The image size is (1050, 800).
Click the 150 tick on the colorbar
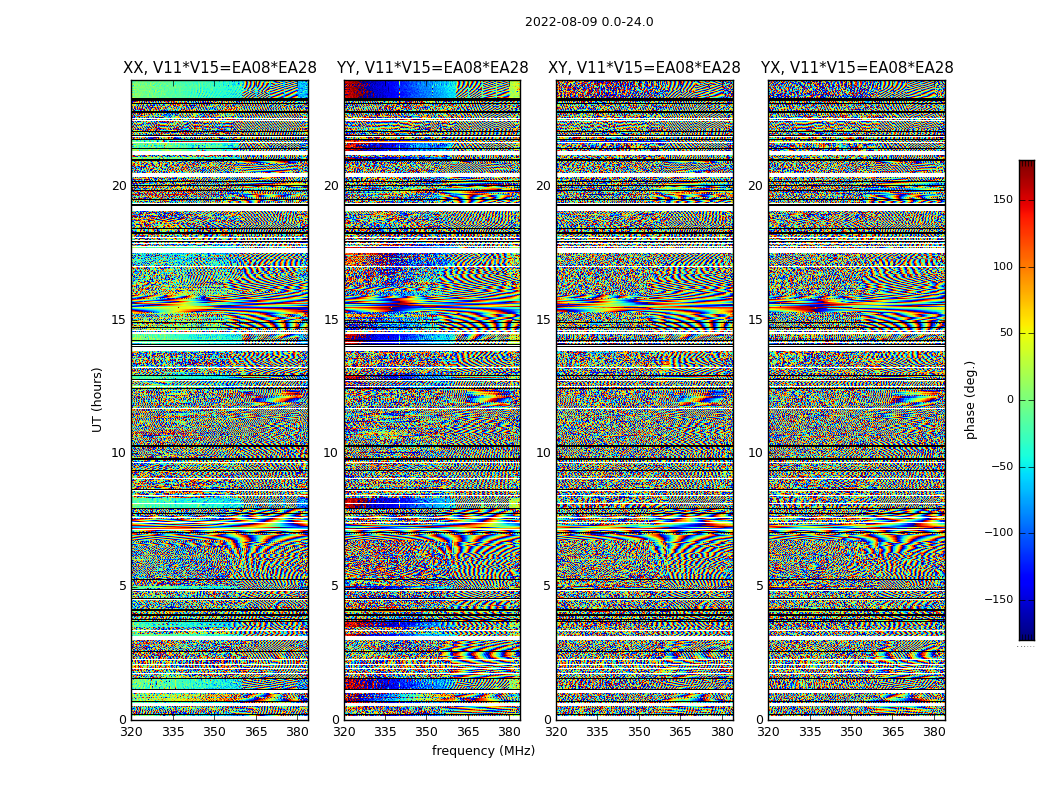pyautogui.click(x=1003, y=199)
